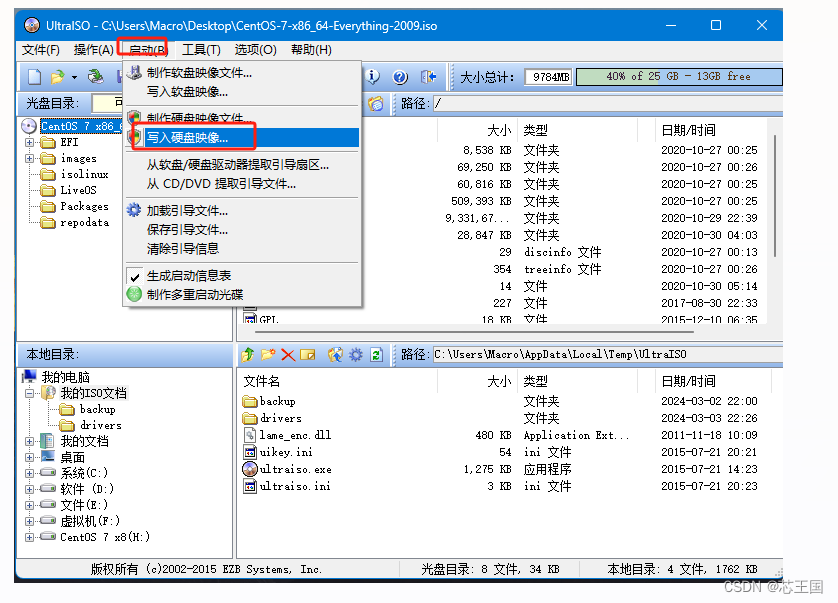The image size is (838, 603).
Task: Click the upper 路径 field showing /
Action: point(608,103)
